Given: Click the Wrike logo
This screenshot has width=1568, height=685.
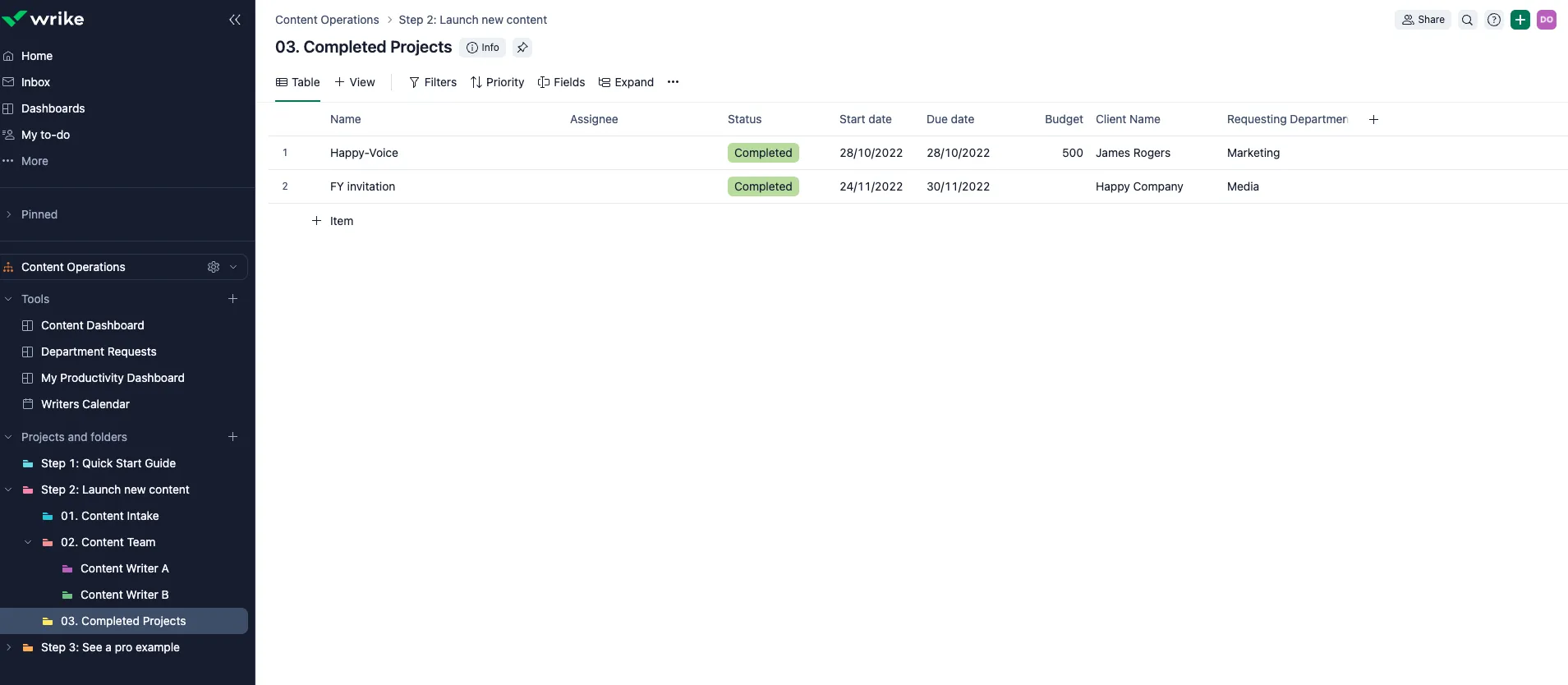Looking at the screenshot, I should pyautogui.click(x=43, y=18).
